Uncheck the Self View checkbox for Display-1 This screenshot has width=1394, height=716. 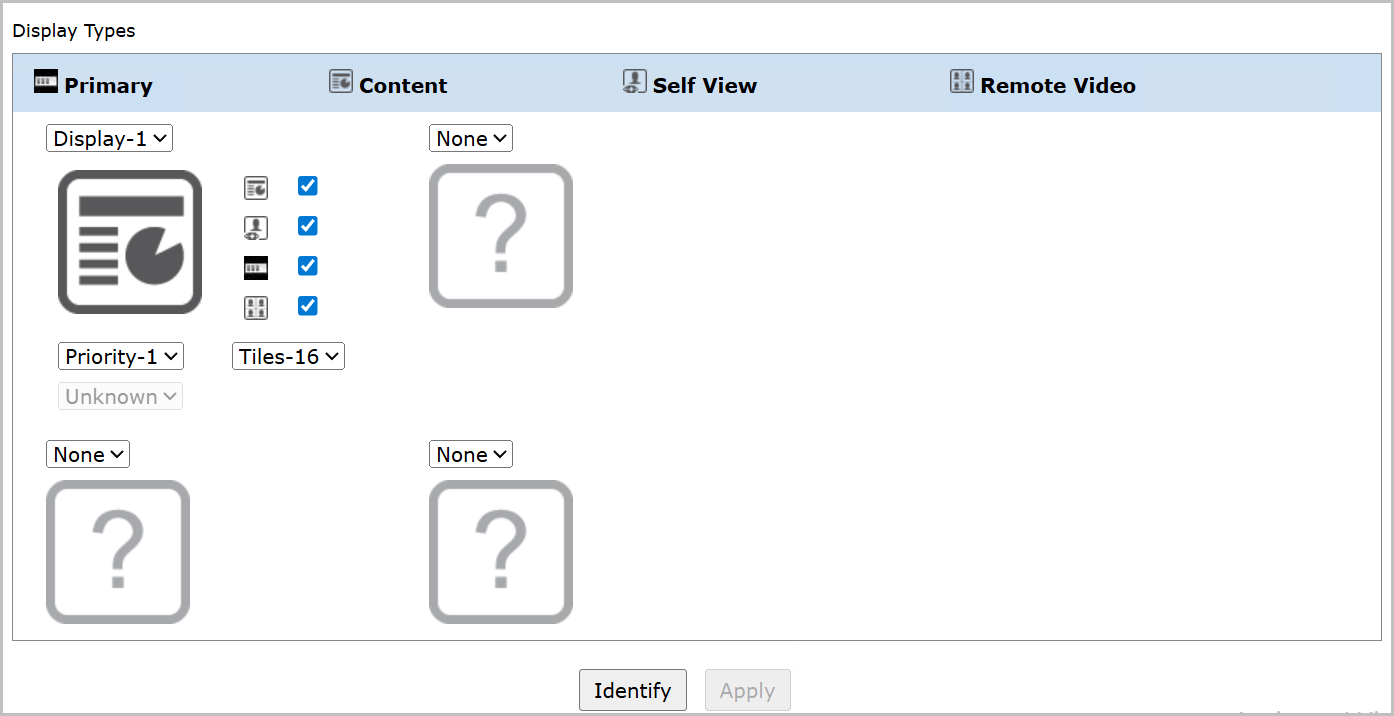point(308,226)
